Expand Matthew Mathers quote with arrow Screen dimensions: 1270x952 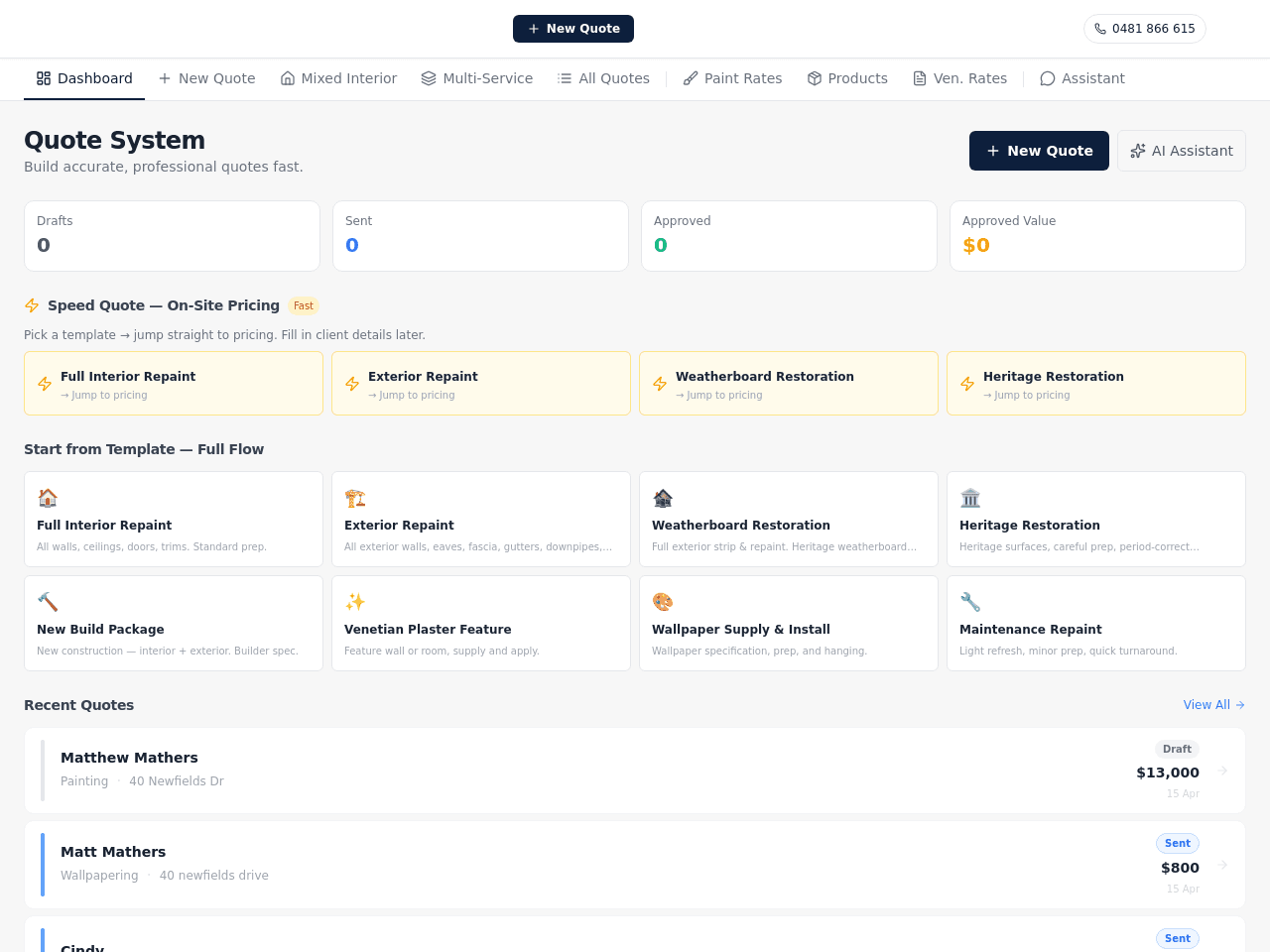[x=1222, y=771]
